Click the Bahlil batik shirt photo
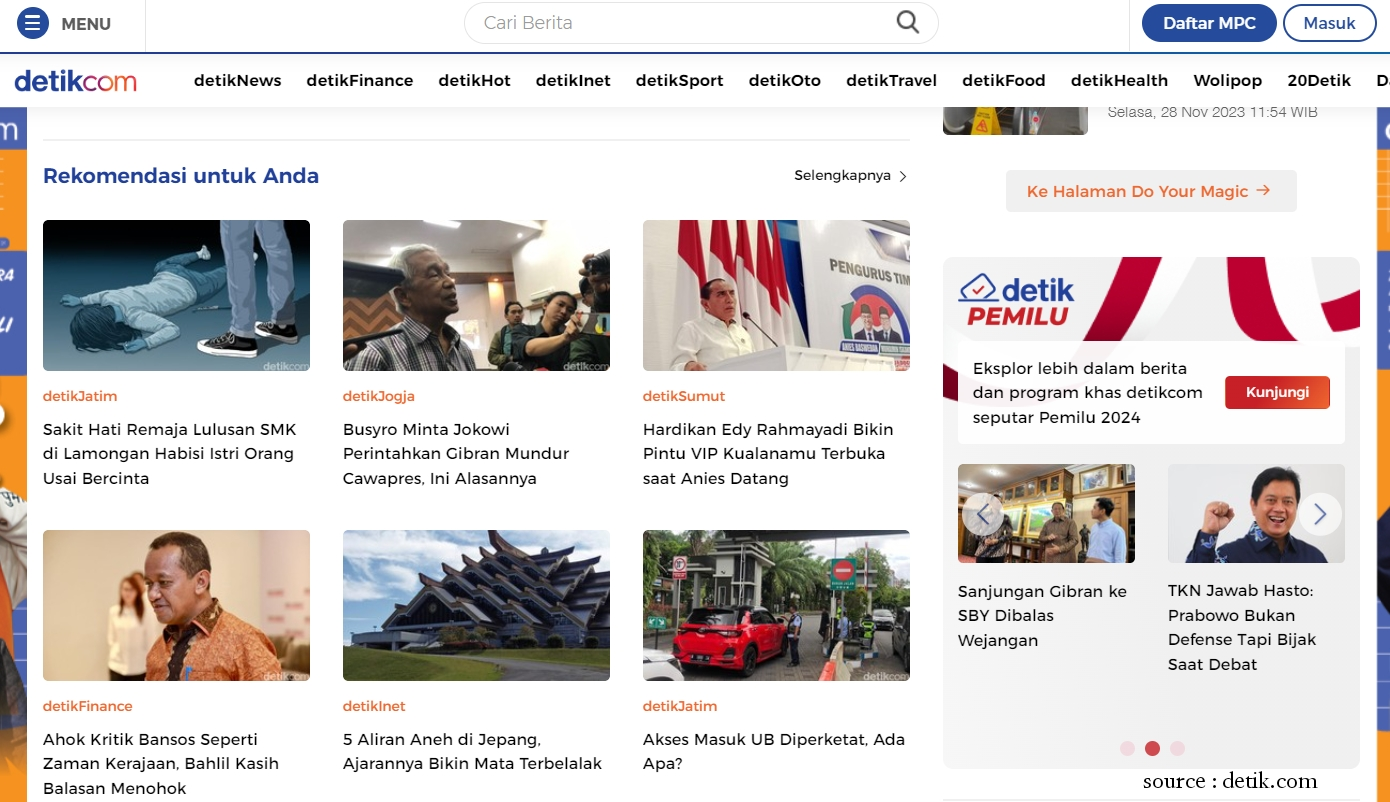The width and height of the screenshot is (1390, 802). point(176,605)
